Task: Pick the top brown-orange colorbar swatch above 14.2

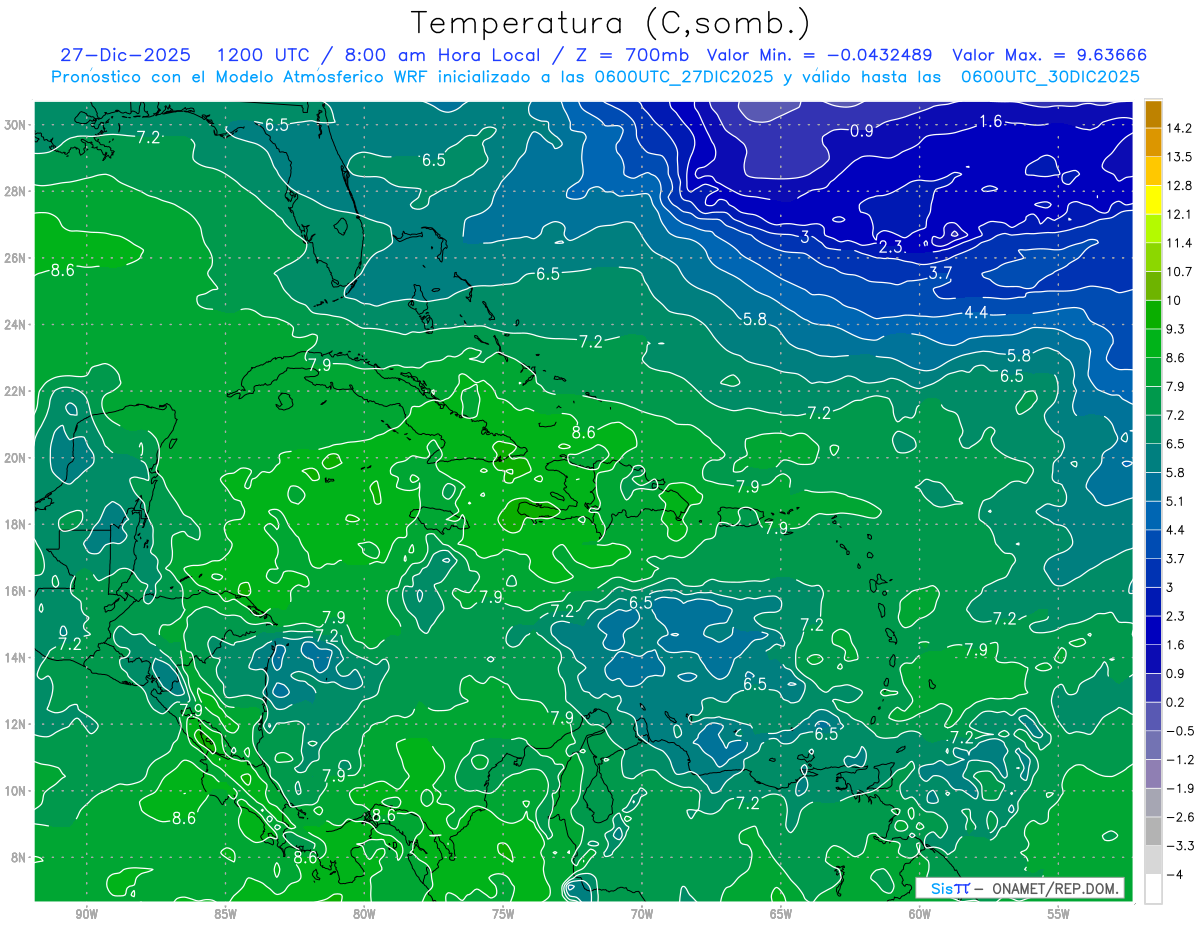Action: [x=1153, y=114]
